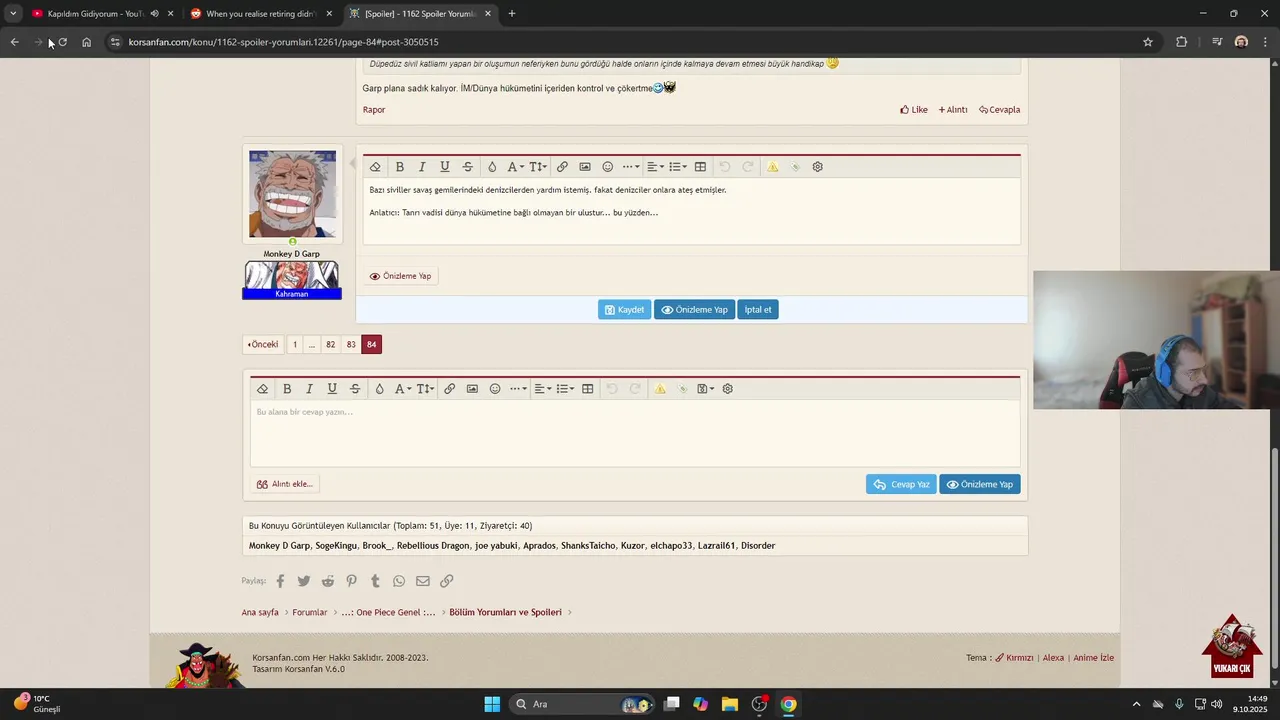
Task: Click the Kaydet save button
Action: pos(625,310)
